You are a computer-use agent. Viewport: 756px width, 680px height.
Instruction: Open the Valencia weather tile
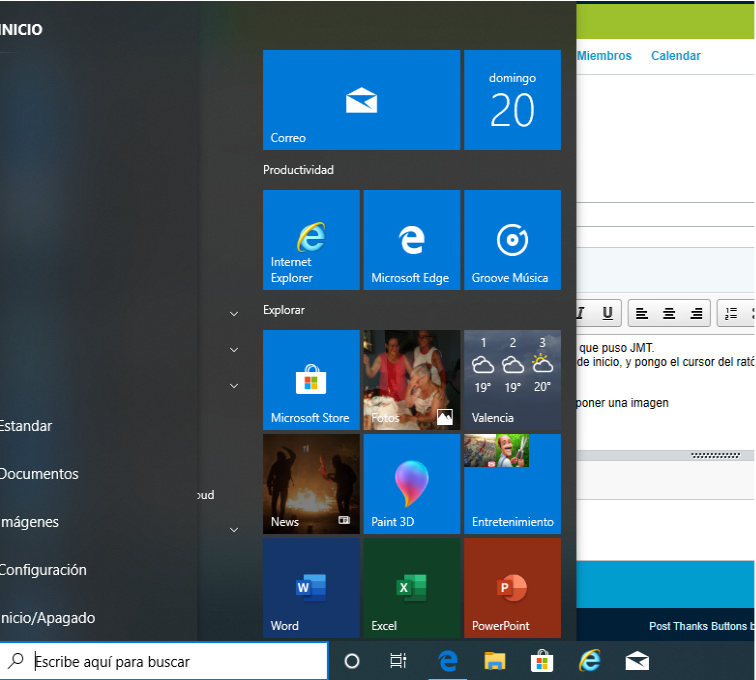(512, 380)
